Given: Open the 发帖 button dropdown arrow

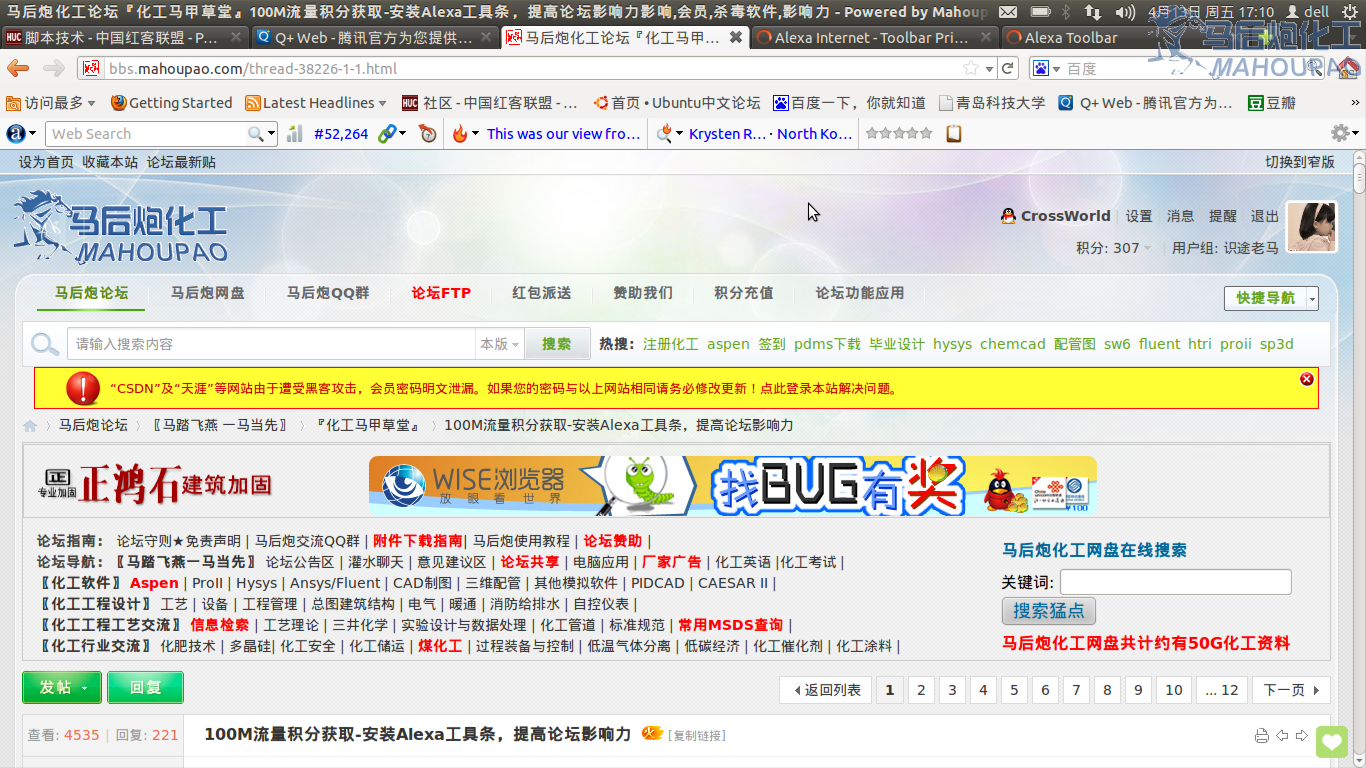Looking at the screenshot, I should pyautogui.click(x=85, y=688).
